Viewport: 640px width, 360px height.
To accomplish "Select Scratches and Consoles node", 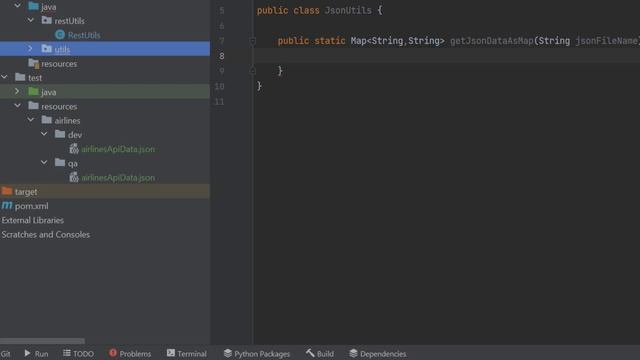I will pyautogui.click(x=46, y=234).
